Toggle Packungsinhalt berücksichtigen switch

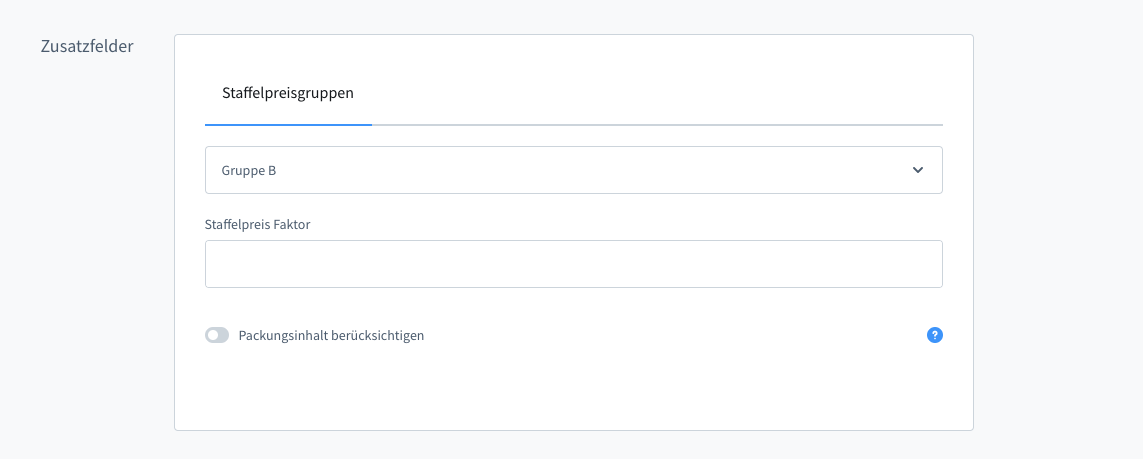[x=217, y=335]
